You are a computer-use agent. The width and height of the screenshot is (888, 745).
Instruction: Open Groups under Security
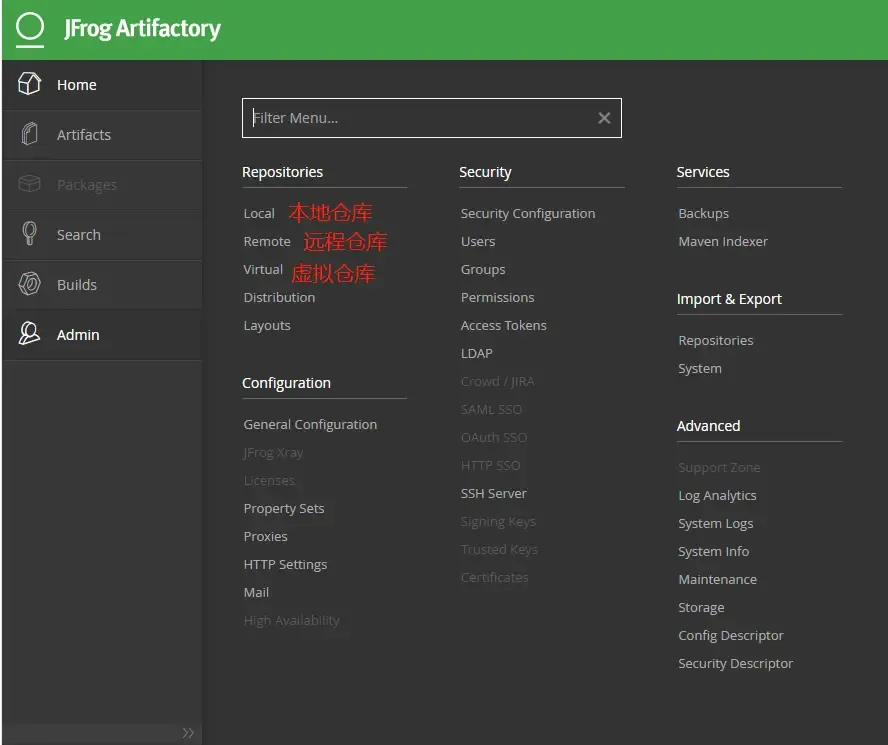[483, 270]
